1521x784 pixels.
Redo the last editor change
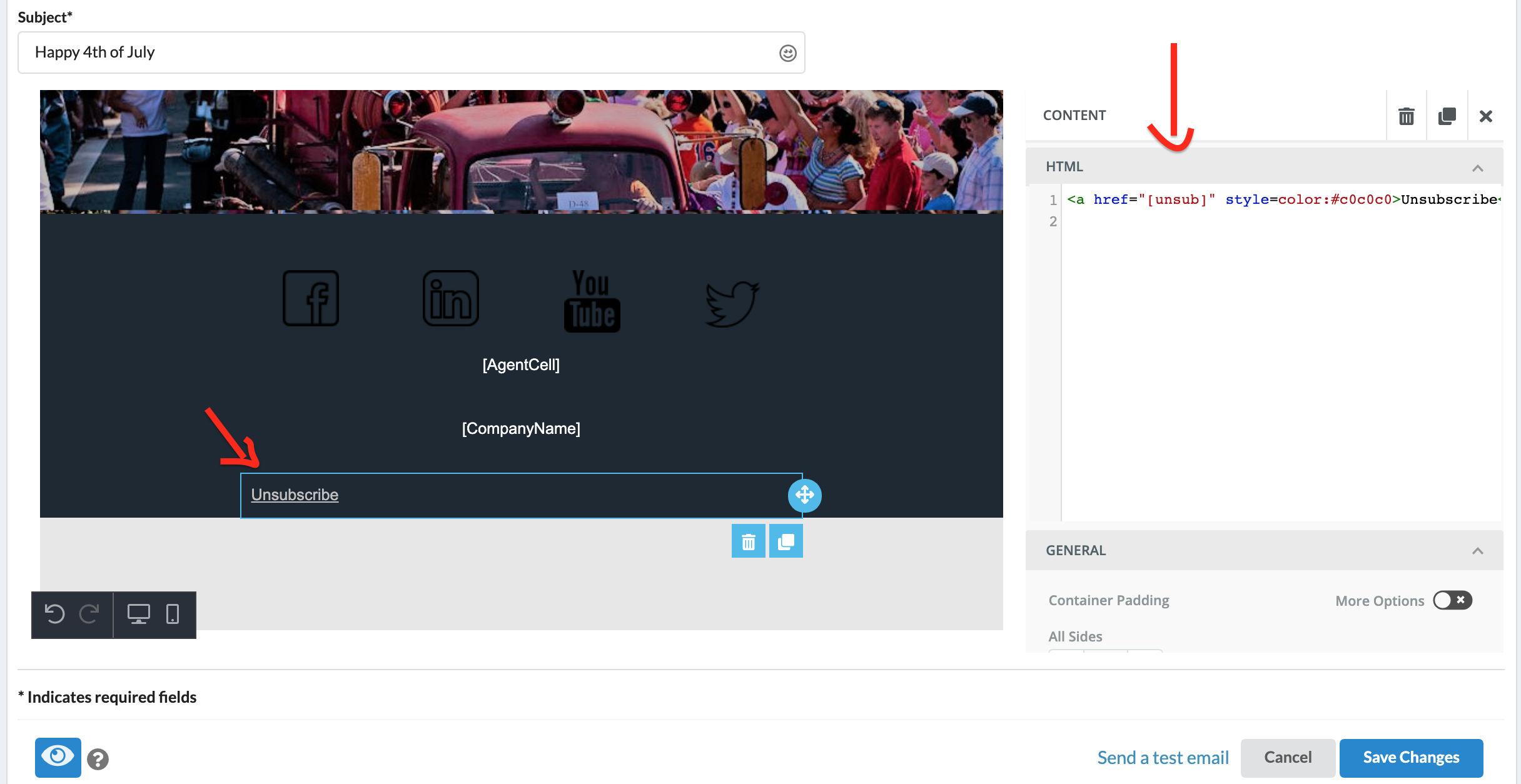[x=91, y=614]
